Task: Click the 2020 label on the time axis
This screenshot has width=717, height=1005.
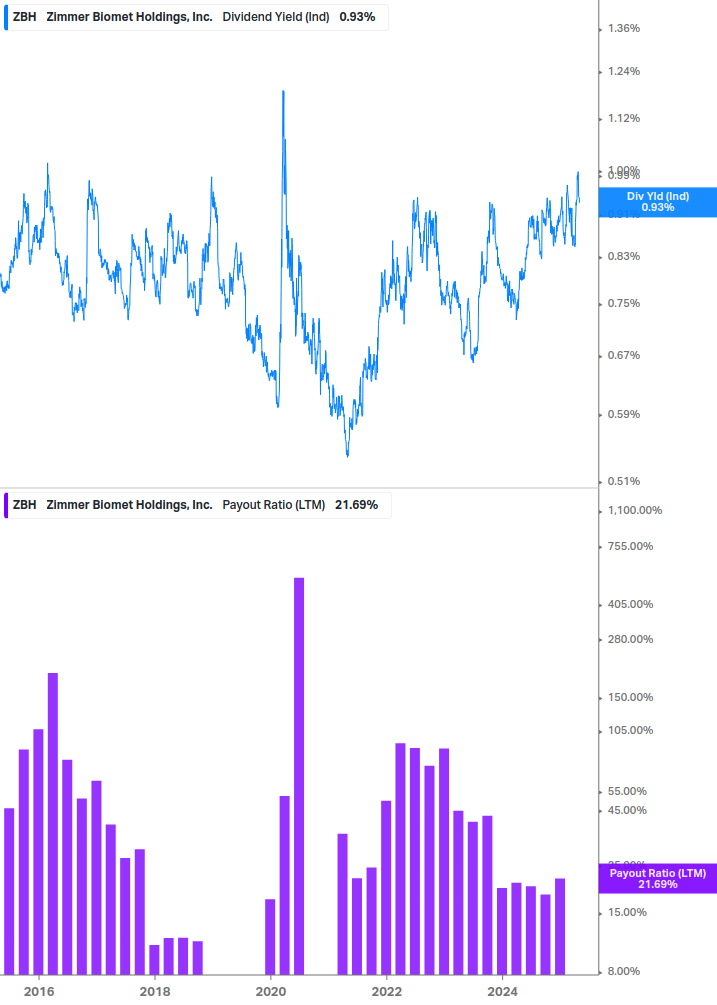Action: pyautogui.click(x=270, y=992)
